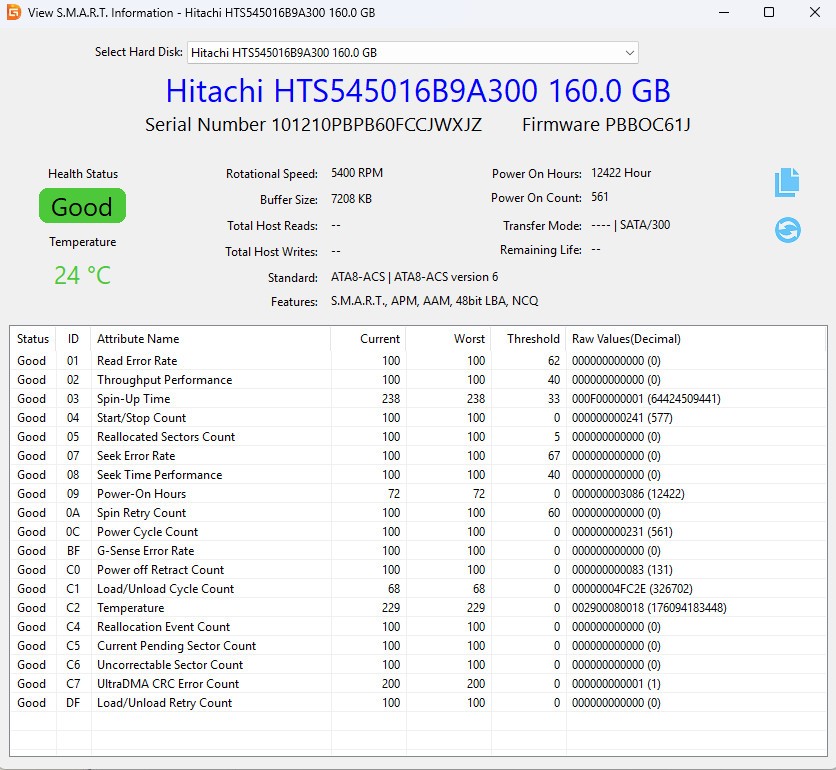This screenshot has width=836, height=770.
Task: Select the Current Pending Sector Count row
Action: point(418,646)
